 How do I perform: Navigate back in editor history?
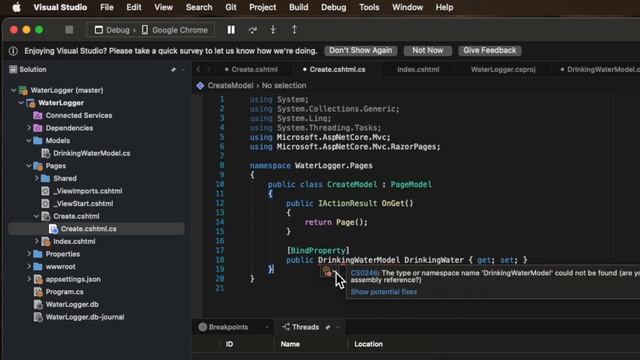[198, 69]
